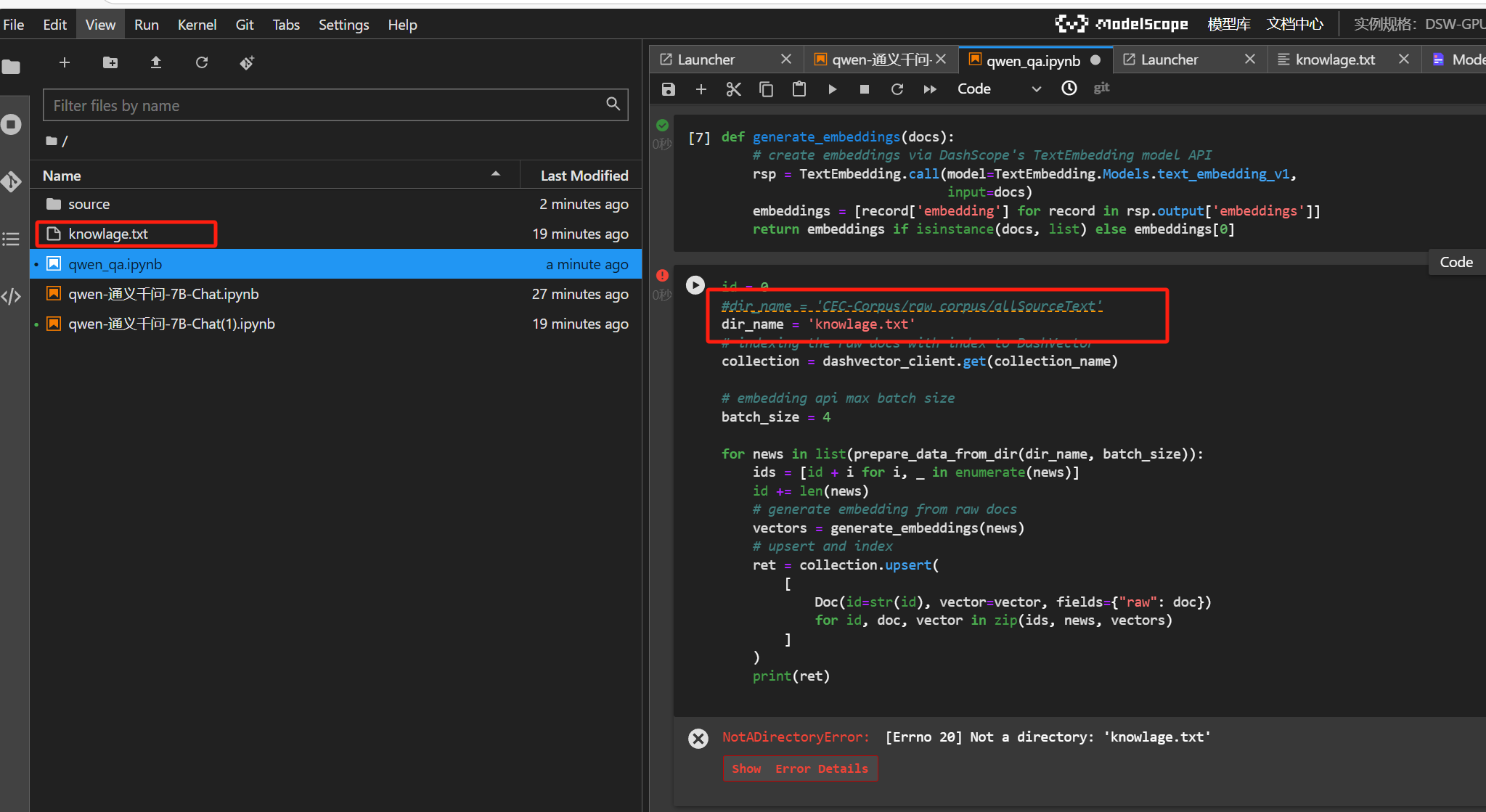Run the error cell using its play button
Viewport: 1486px width, 812px height.
pos(695,285)
